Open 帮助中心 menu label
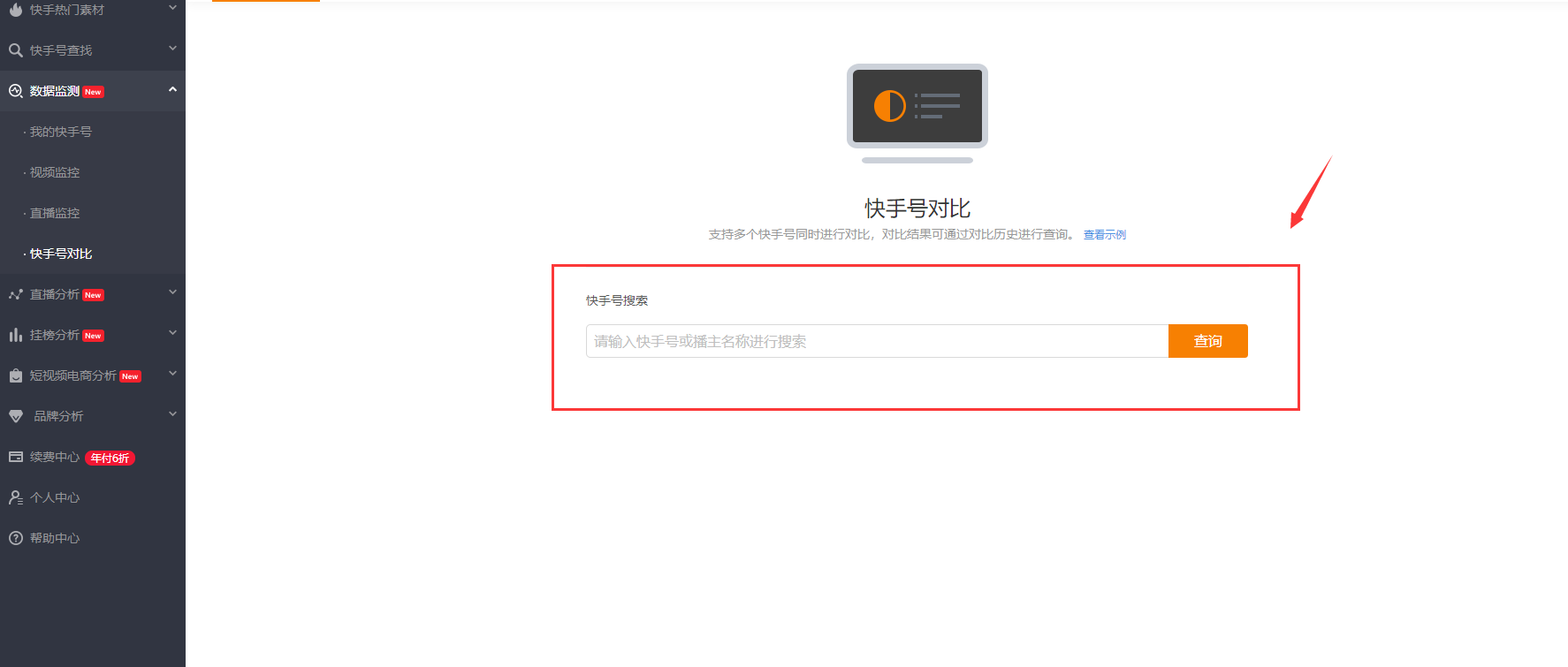This screenshot has height=667, width=1568. click(x=55, y=538)
